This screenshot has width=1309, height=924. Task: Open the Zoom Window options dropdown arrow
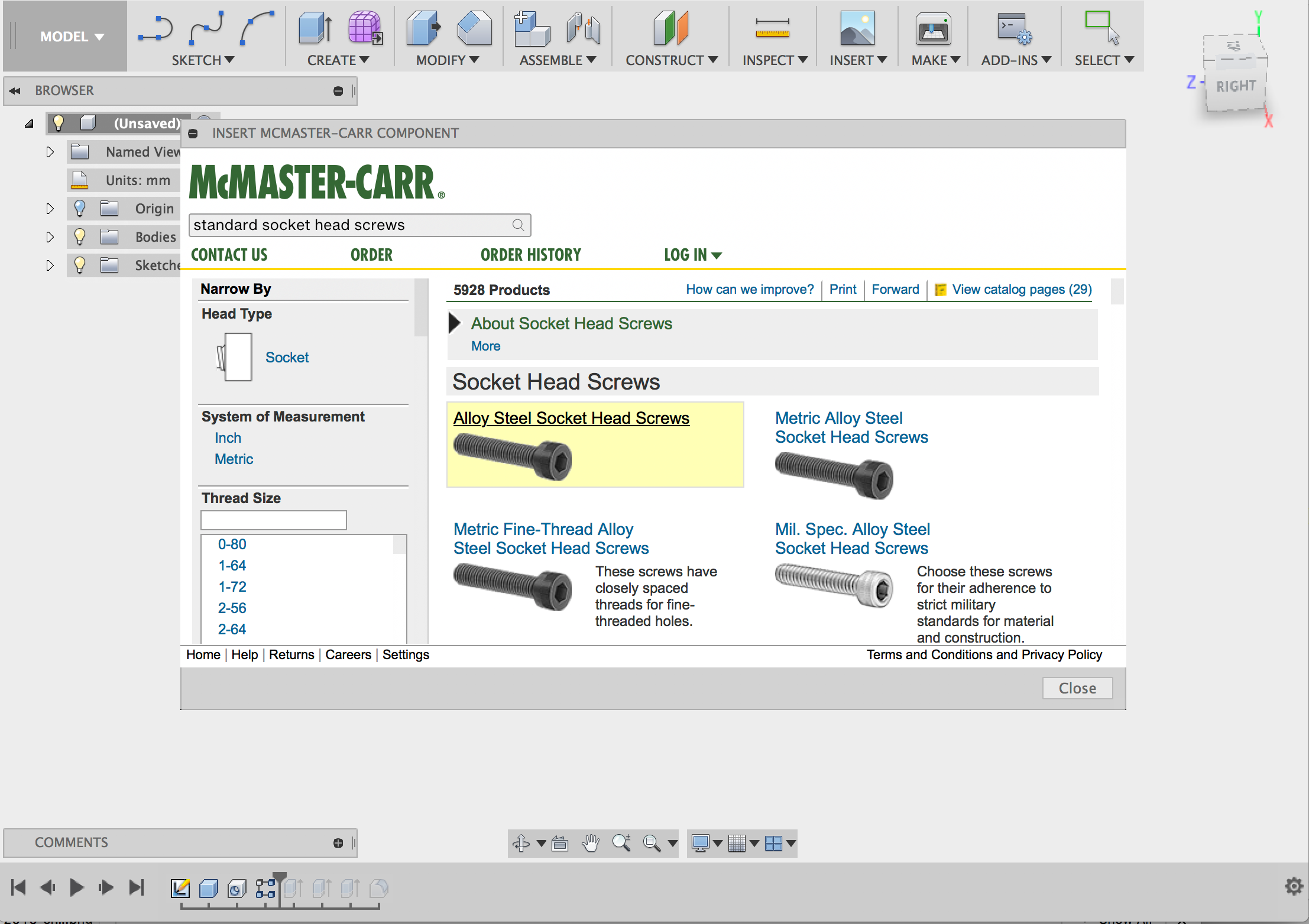pos(672,844)
